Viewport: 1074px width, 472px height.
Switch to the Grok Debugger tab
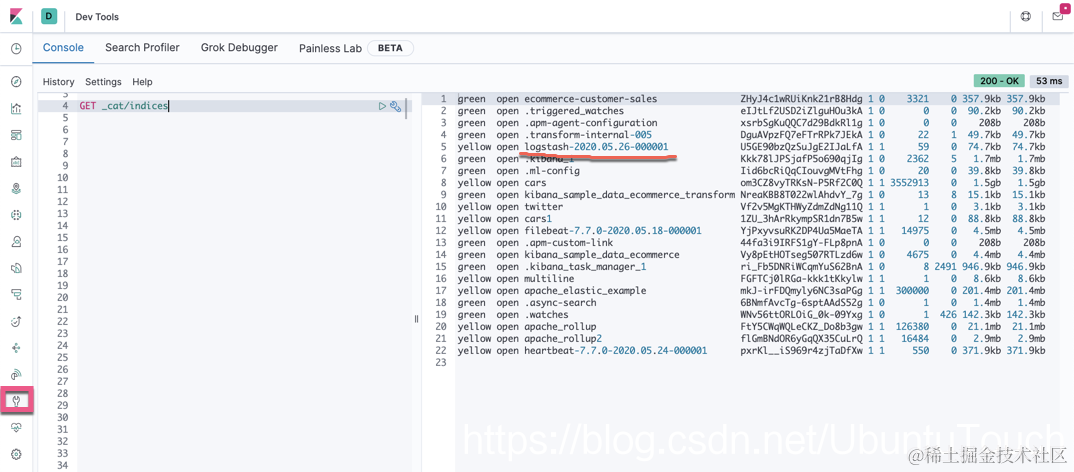pyautogui.click(x=239, y=47)
